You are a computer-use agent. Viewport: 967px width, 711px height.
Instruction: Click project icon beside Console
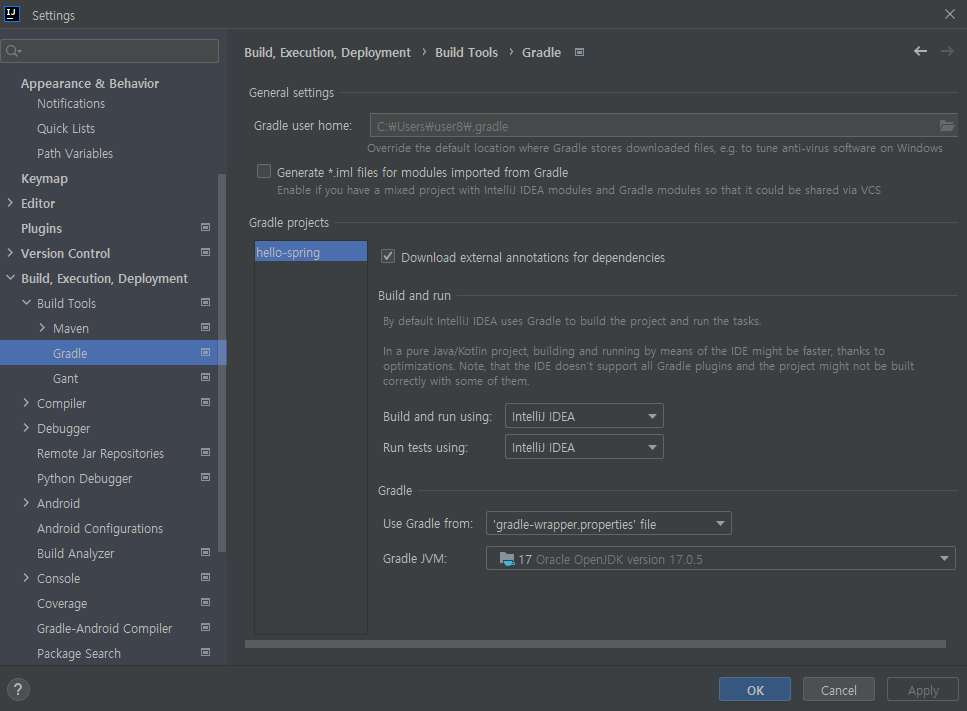pos(206,577)
